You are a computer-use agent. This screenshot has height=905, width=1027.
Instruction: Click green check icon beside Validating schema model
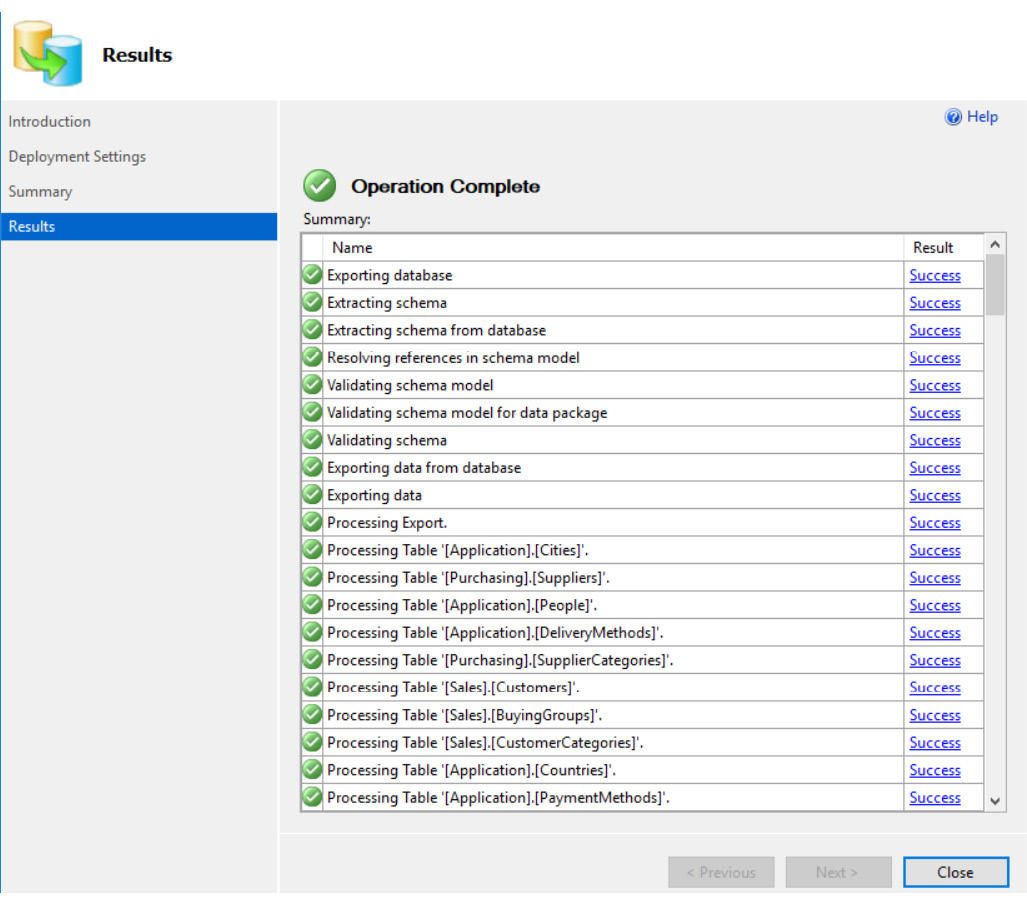[312, 385]
